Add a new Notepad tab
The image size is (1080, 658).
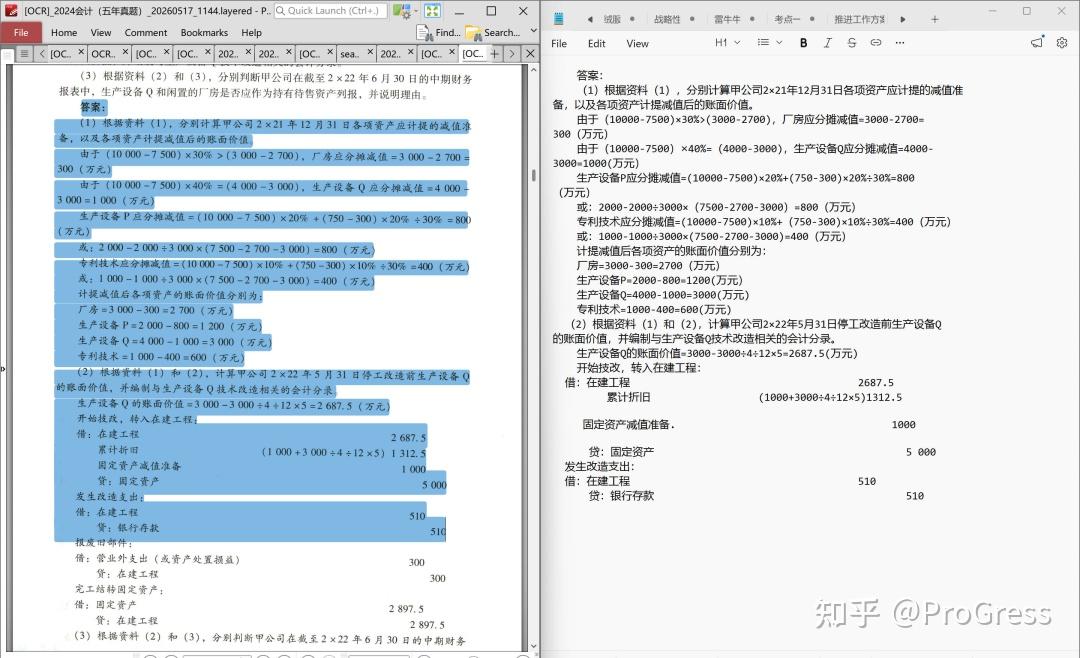point(935,19)
